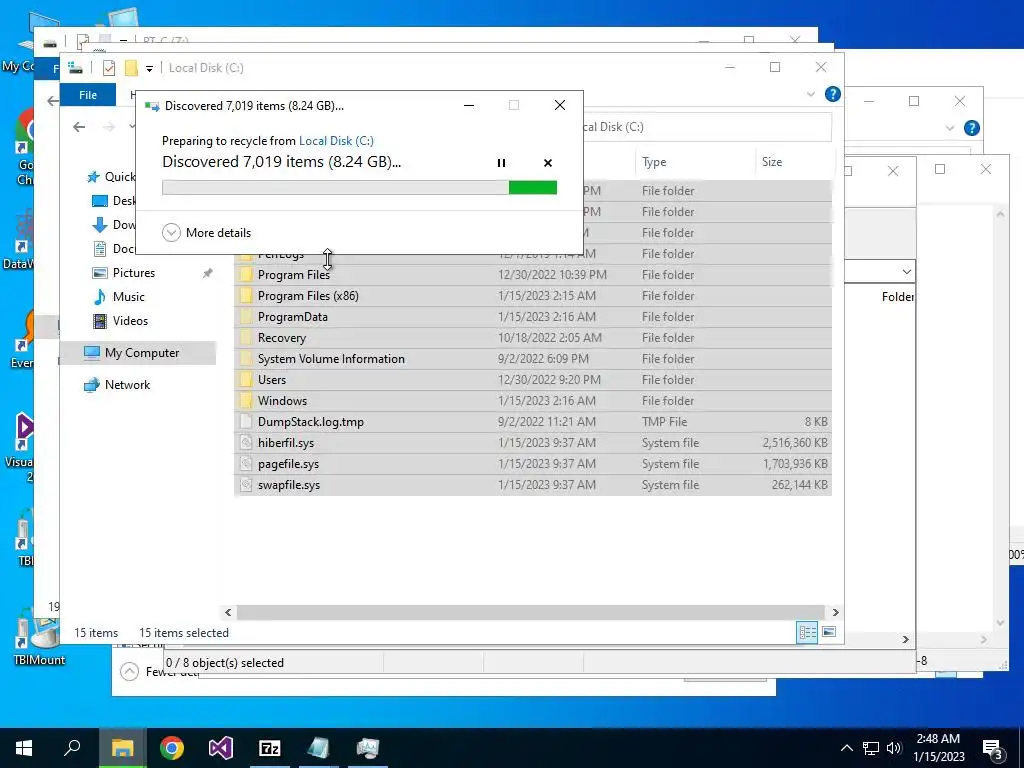1024x768 pixels.
Task: Click the hiberfil.sys file icon
Action: pyautogui.click(x=246, y=443)
